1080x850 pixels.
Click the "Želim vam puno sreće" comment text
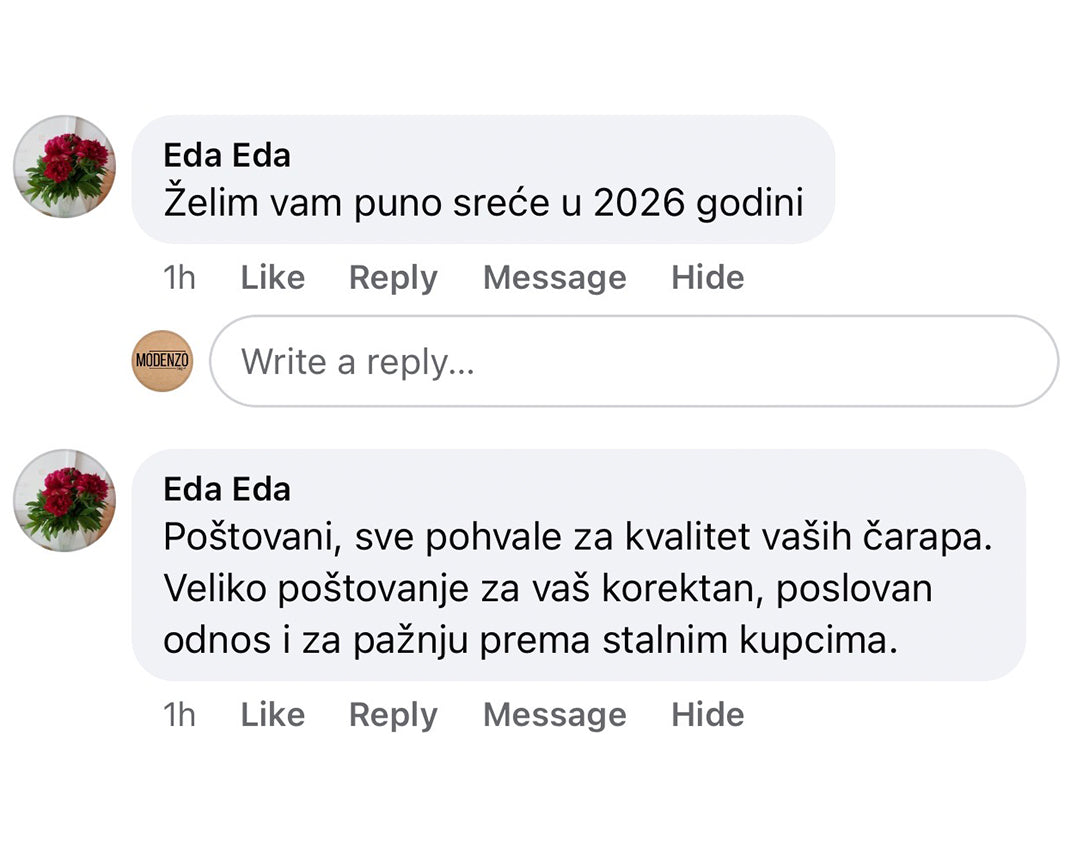coord(483,203)
